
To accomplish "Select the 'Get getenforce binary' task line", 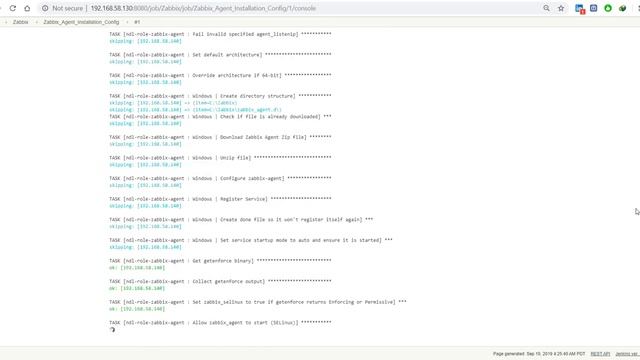I will (x=220, y=261).
